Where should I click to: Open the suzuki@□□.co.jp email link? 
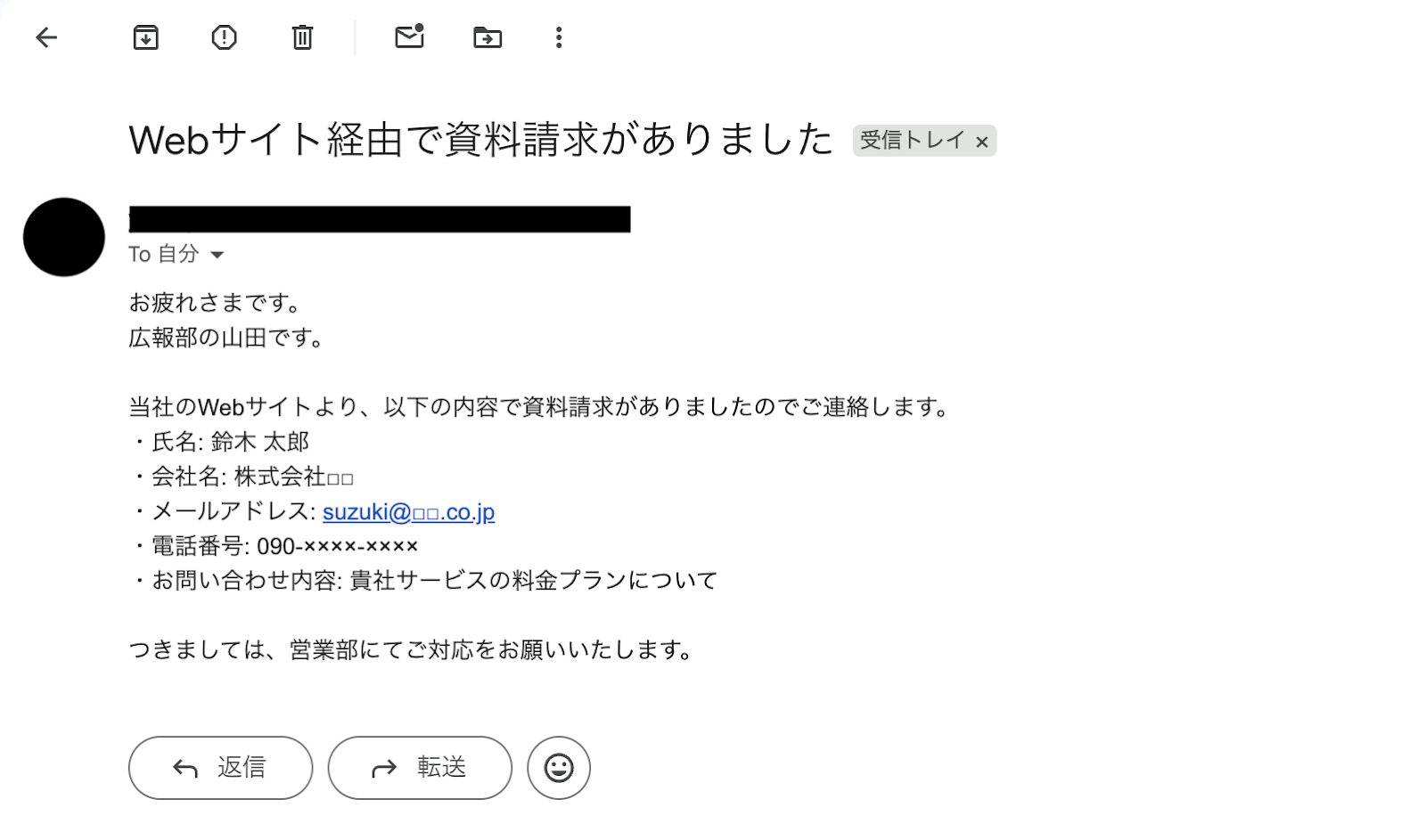coord(408,511)
